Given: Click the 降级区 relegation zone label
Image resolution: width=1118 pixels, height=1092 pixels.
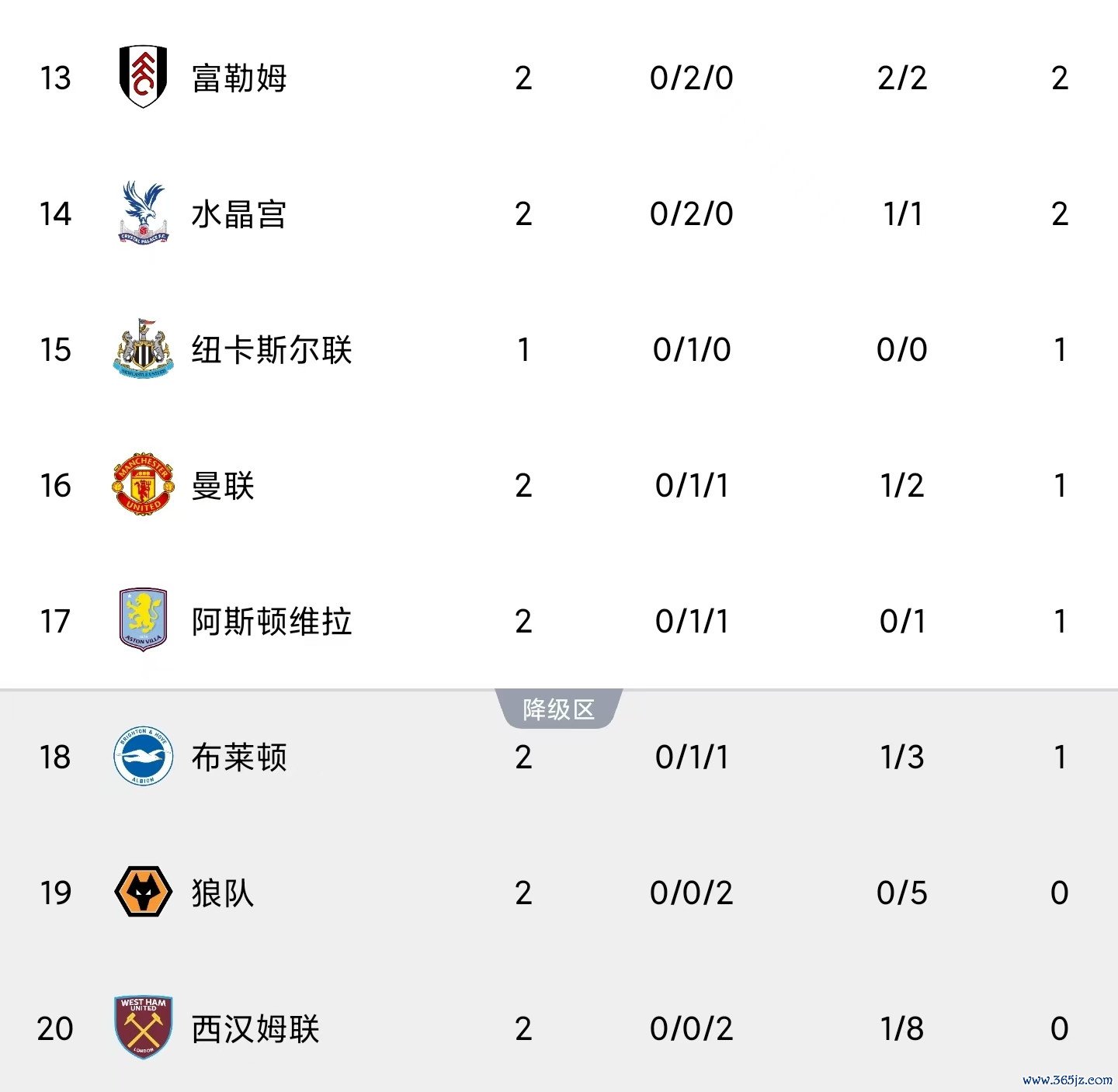Looking at the screenshot, I should tap(559, 709).
